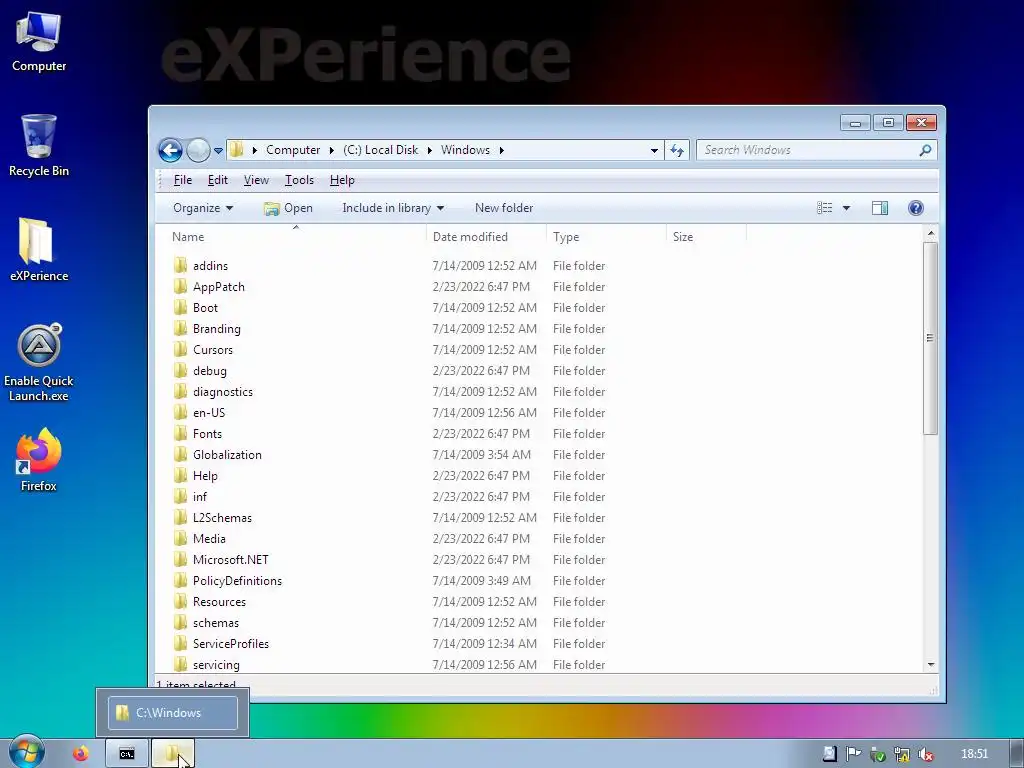Select the Help folder name
This screenshot has height=768, width=1024.
205,476
